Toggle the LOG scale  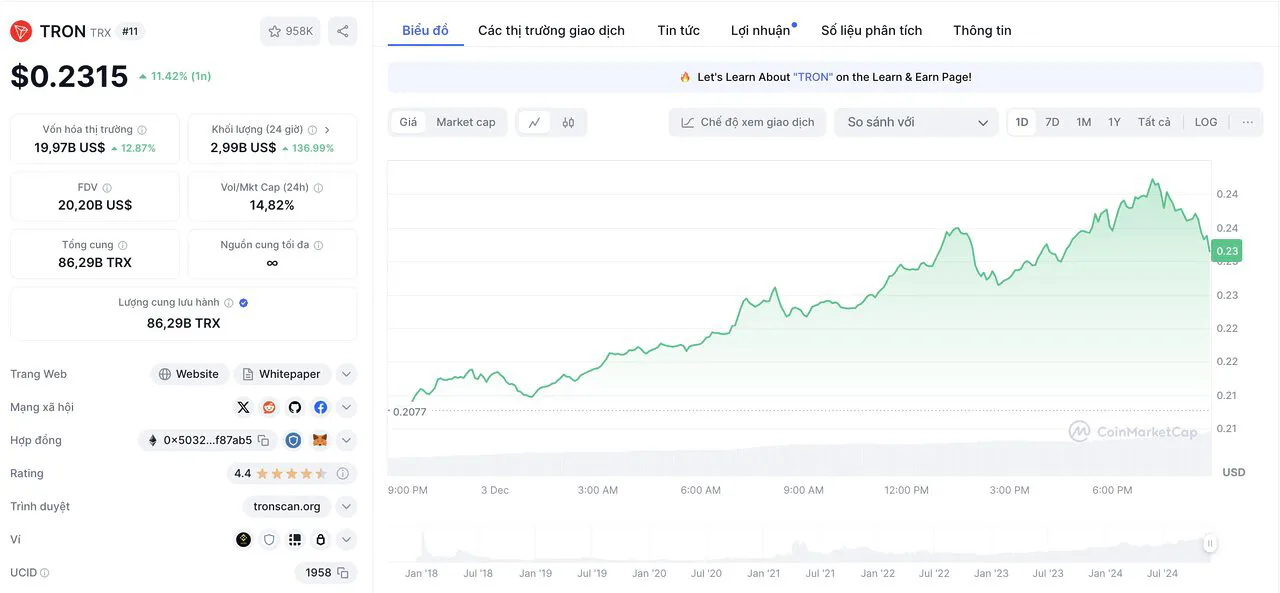[x=1206, y=122]
